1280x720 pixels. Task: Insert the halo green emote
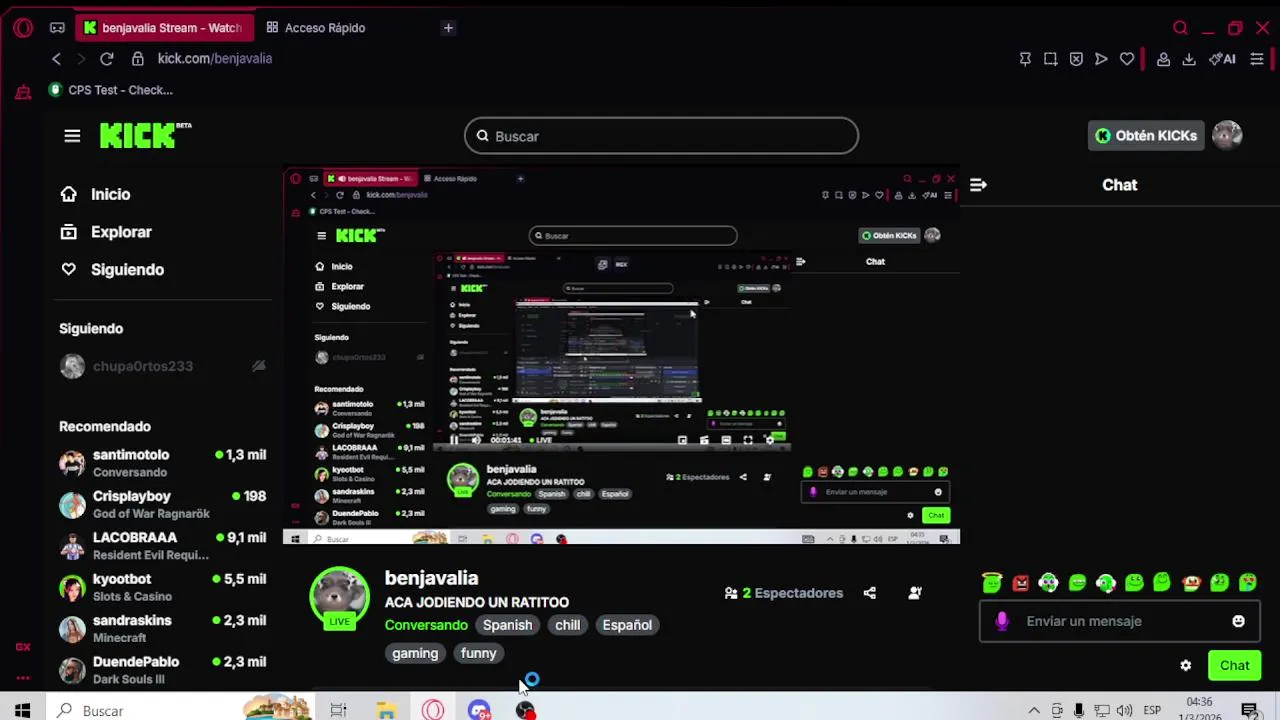point(991,582)
